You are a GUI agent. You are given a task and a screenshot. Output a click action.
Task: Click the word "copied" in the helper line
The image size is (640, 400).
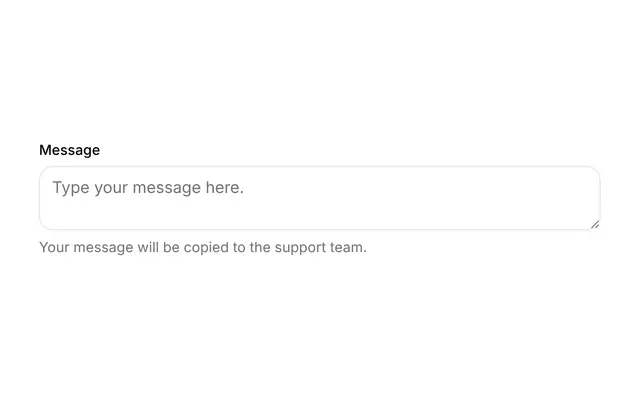tap(206, 248)
